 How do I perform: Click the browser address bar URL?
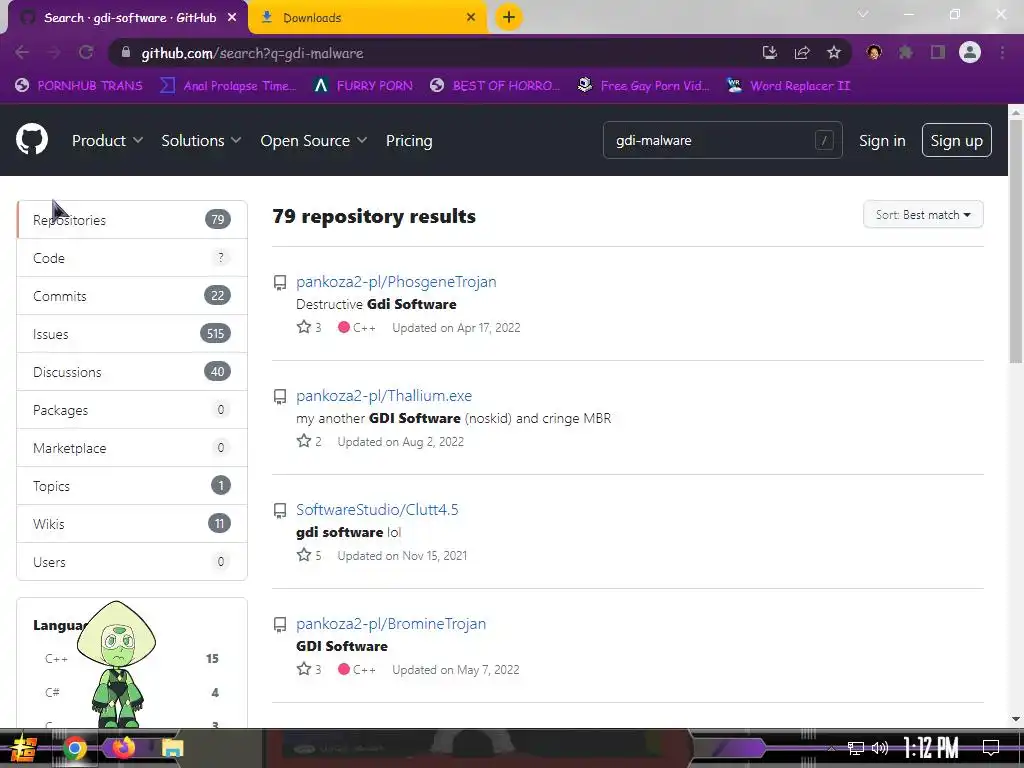[252, 53]
